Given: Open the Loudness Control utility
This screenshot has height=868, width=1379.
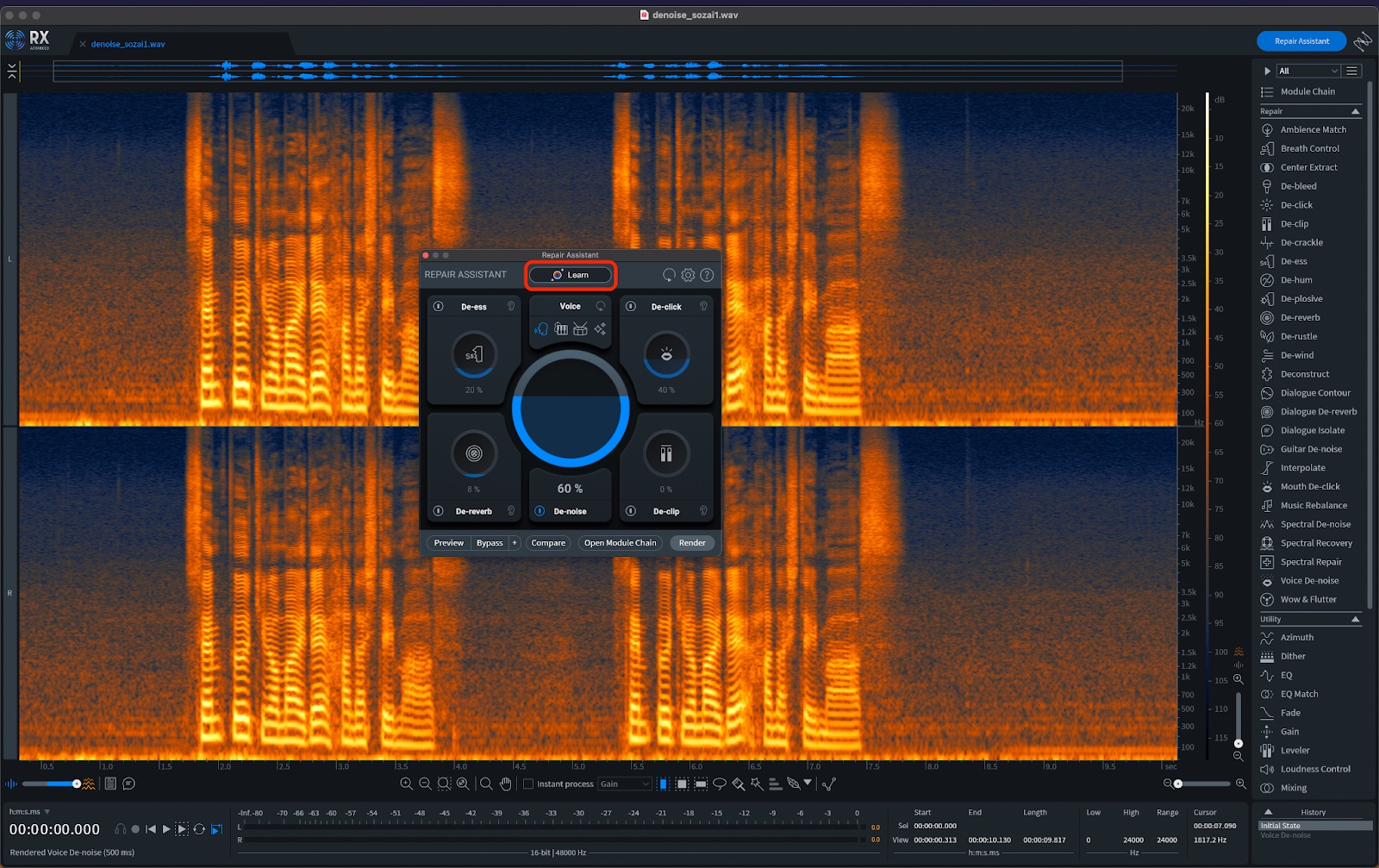Looking at the screenshot, I should pyautogui.click(x=1307, y=769).
